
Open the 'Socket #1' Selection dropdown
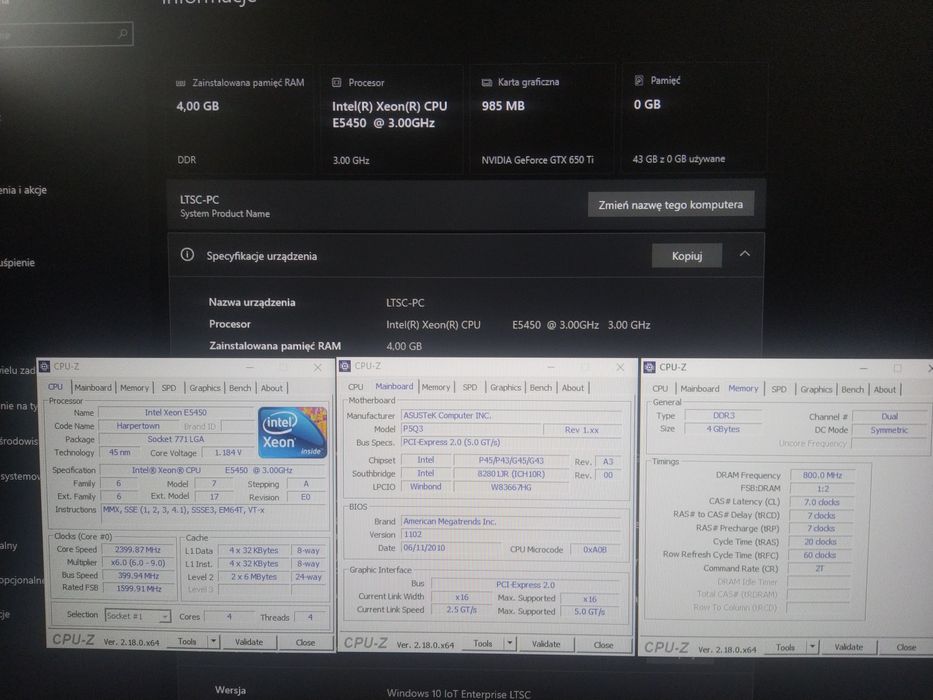(x=137, y=615)
